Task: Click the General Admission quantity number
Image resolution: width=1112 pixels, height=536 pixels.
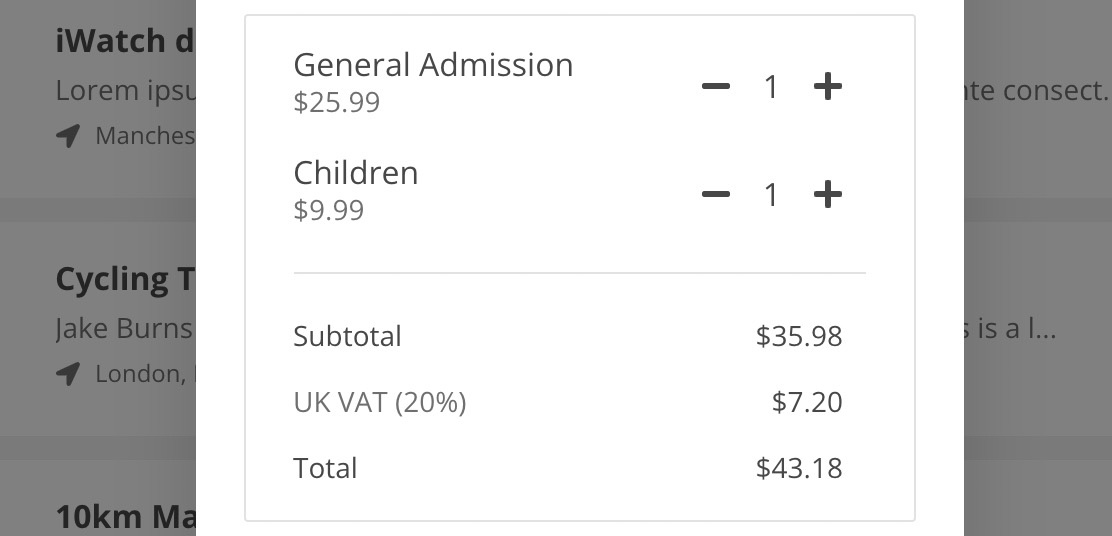Action: (x=771, y=86)
